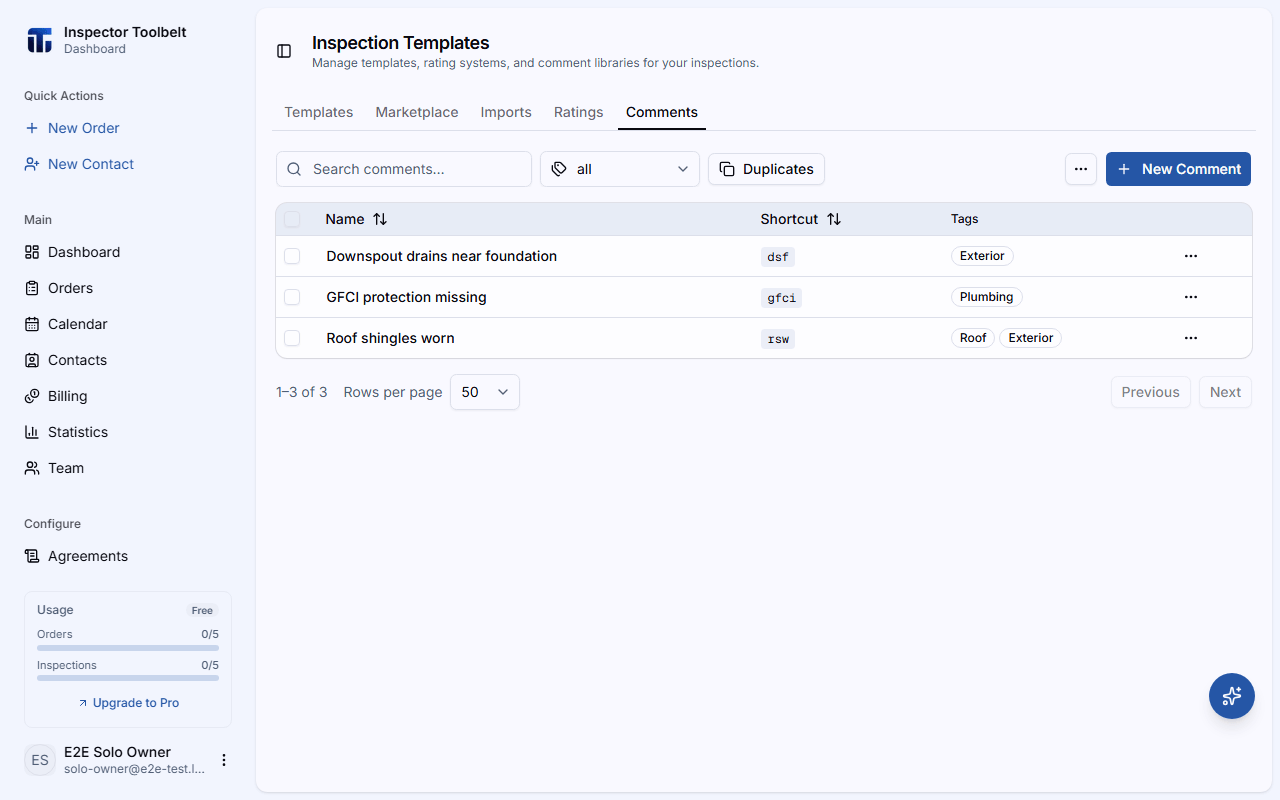1280x800 pixels.
Task: Click the Downspout drains near foundation name
Action: (441, 256)
